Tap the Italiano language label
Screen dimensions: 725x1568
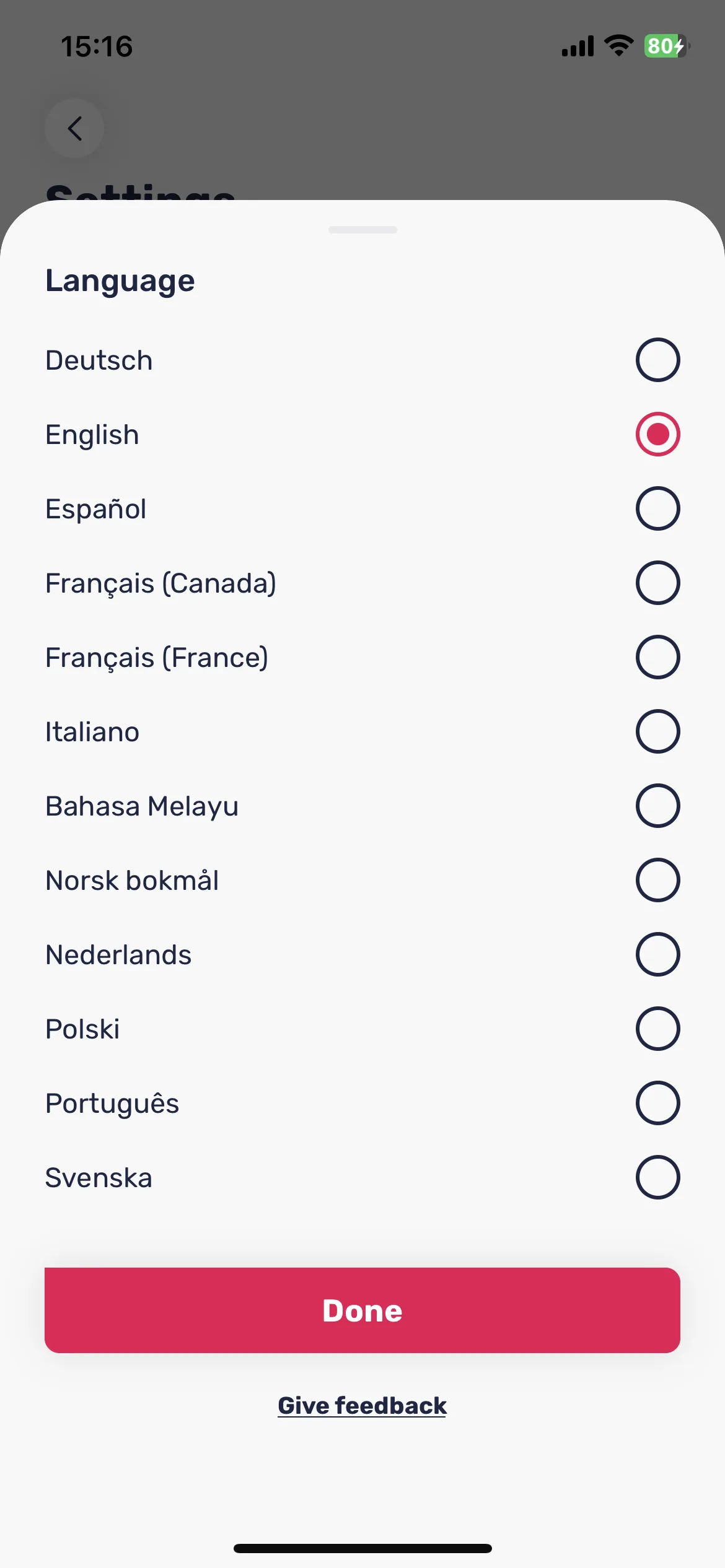point(92,732)
